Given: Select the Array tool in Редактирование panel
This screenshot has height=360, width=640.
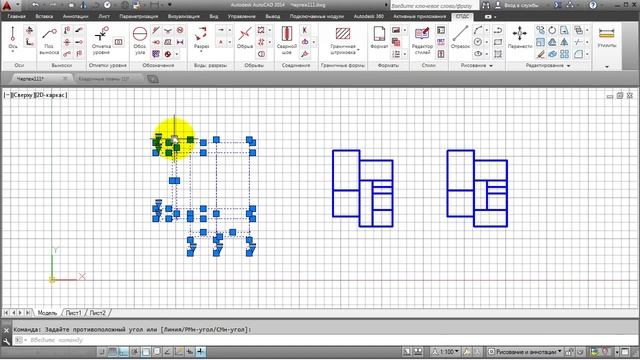Looking at the screenshot, I should 564,54.
